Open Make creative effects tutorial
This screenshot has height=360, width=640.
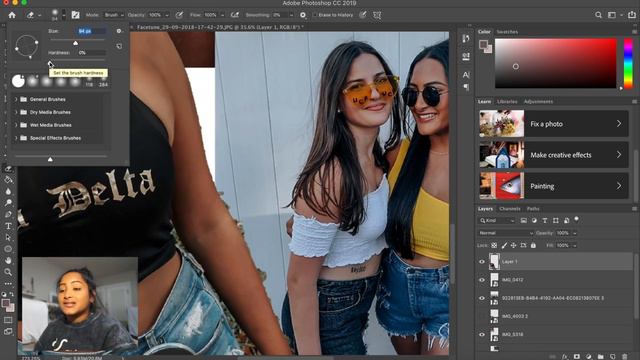(x=554, y=155)
